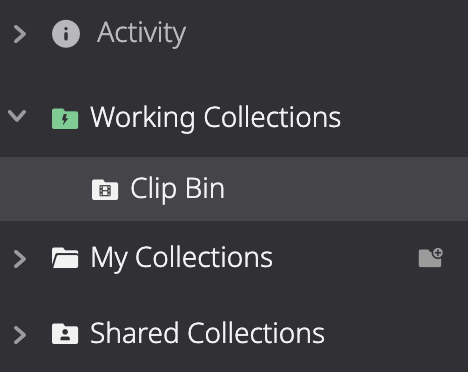Expand the Activity section chevron
This screenshot has width=468, height=372.
(20, 34)
